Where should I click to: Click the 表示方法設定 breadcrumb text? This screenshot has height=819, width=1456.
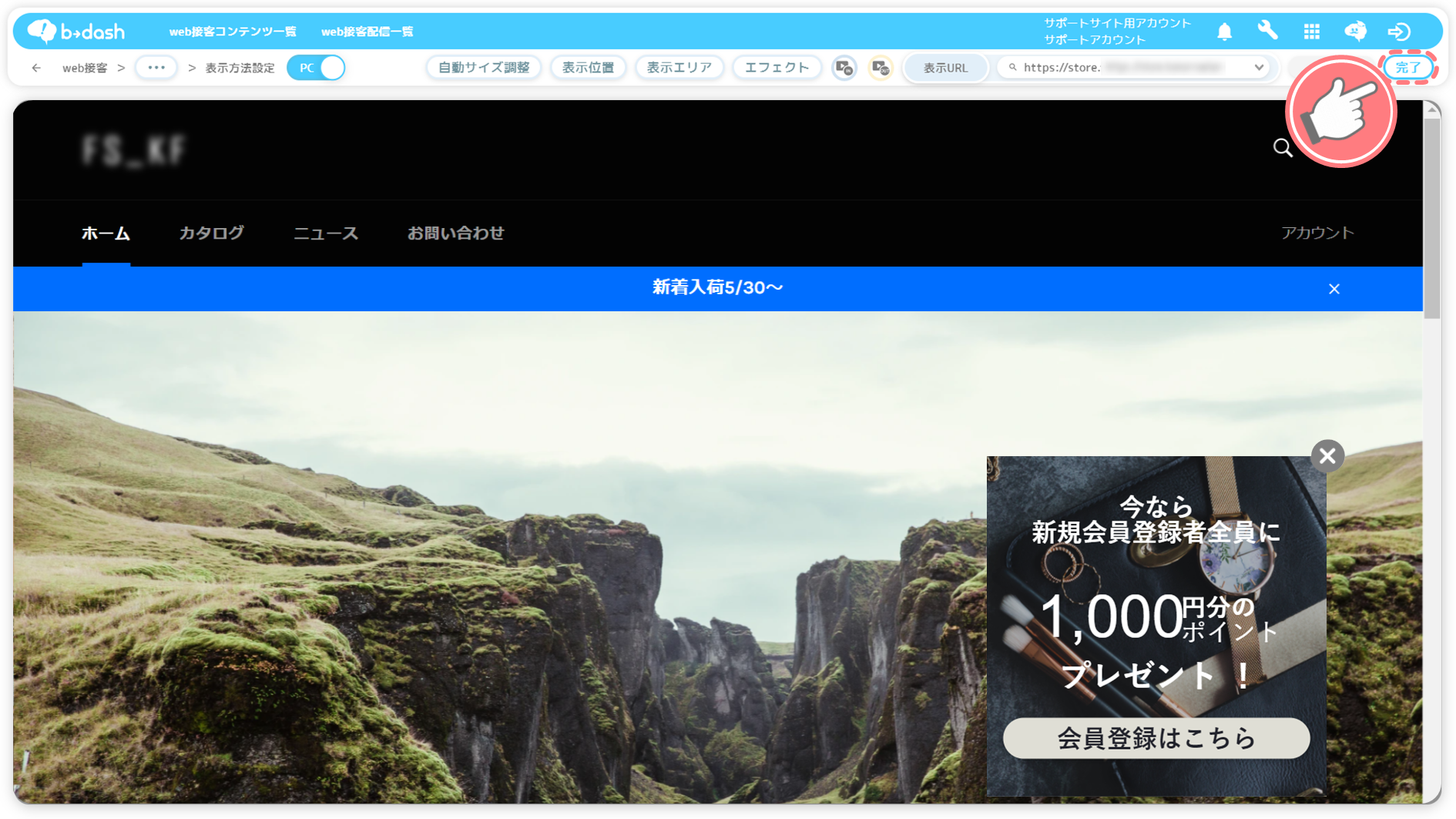point(240,68)
